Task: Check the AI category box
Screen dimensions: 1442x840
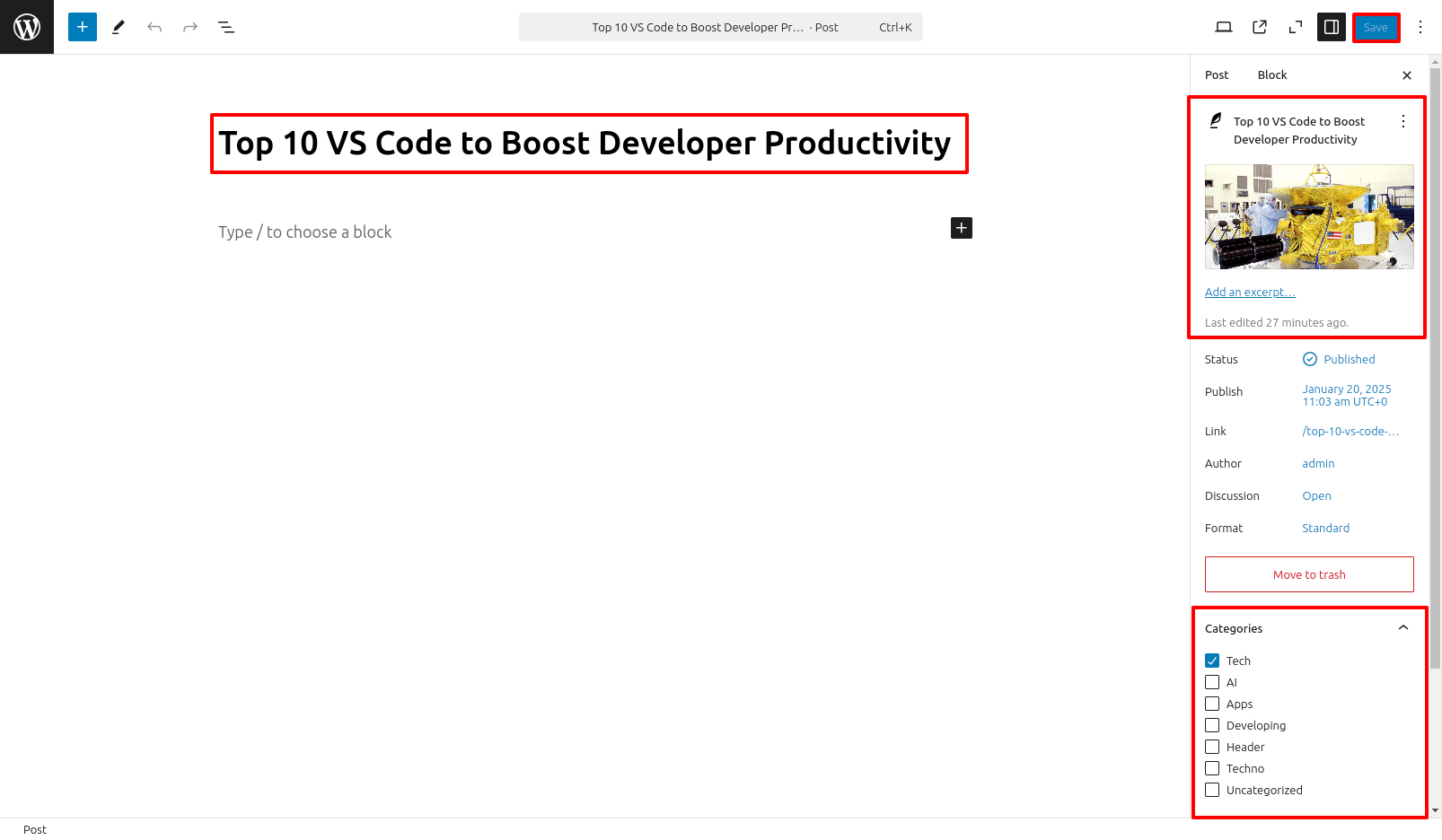Action: 1212,682
